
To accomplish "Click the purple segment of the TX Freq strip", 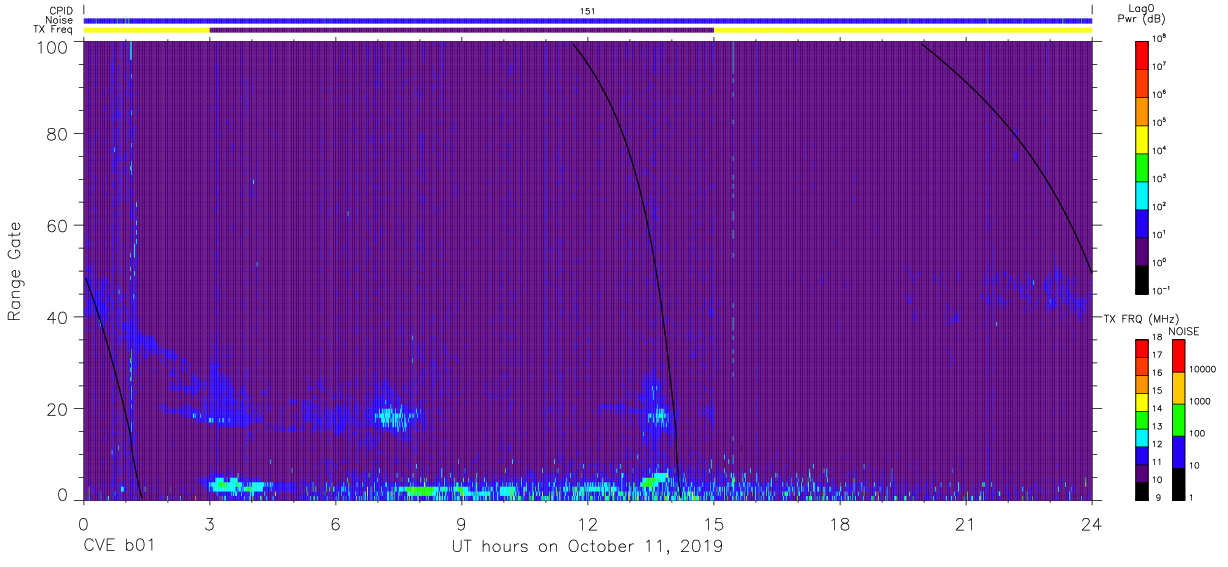I will point(461,30).
